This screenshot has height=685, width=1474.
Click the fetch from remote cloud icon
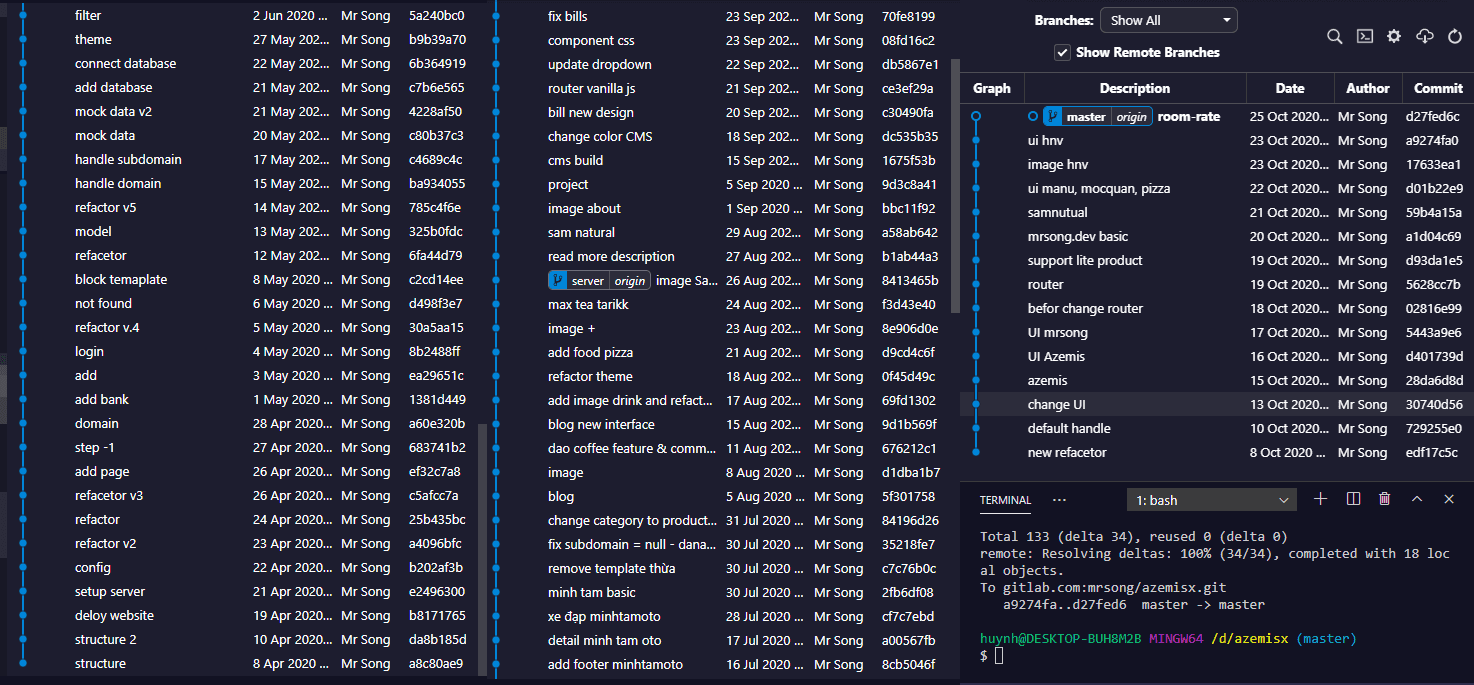coord(1425,36)
